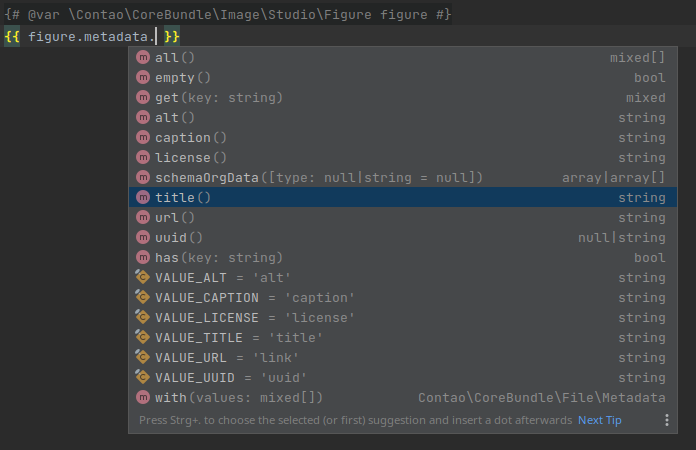This screenshot has height=450, width=696.
Task: Click the constant icon beside VALUE_LICENSE
Action: click(142, 317)
